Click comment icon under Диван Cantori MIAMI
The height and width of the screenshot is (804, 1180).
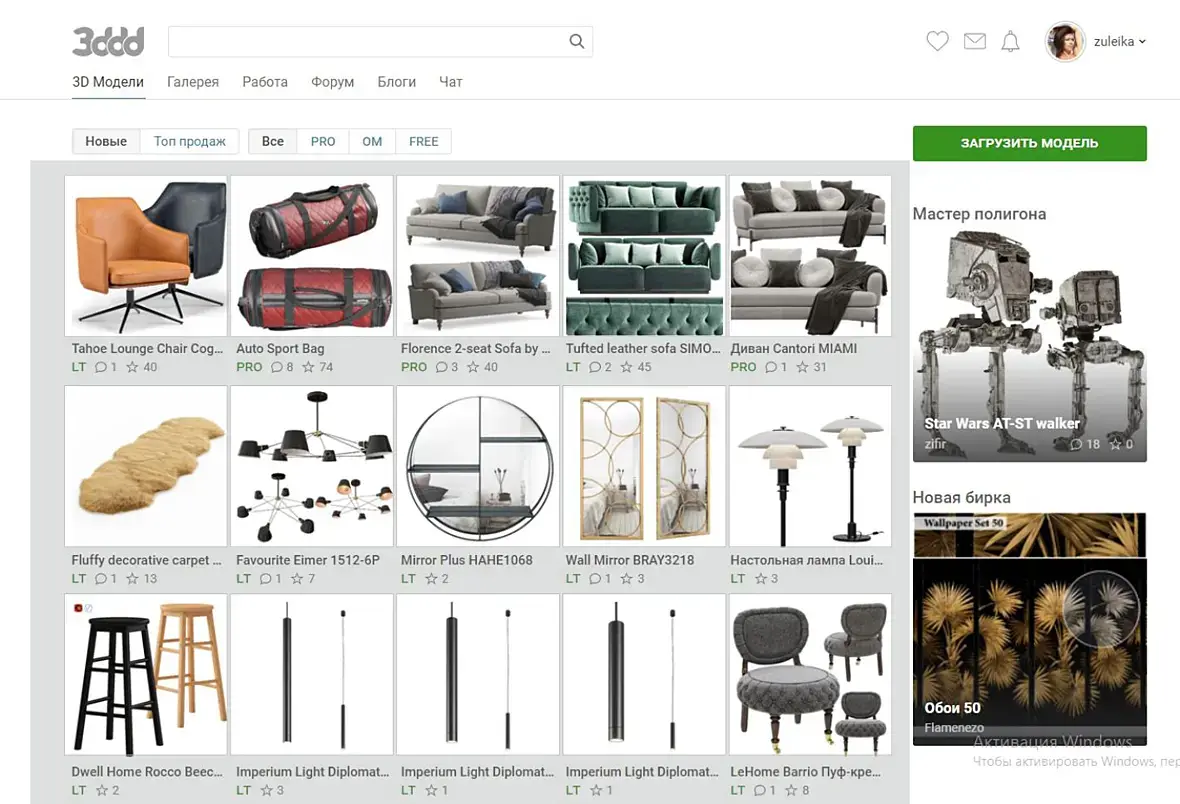[771, 367]
